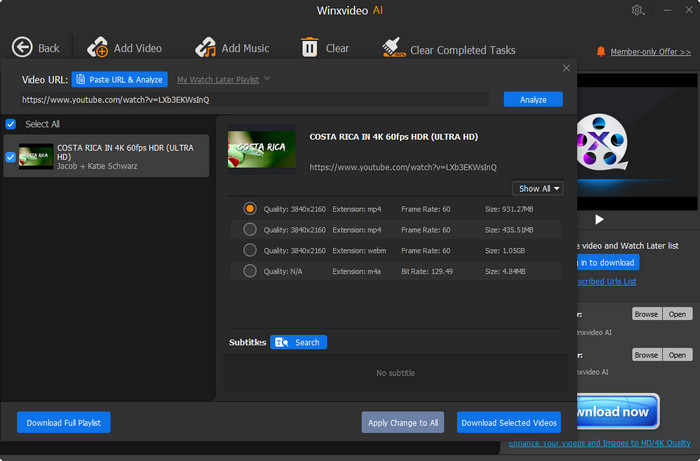The height and width of the screenshot is (461, 700).
Task: Click the large COSTA RICA preview thumbnail
Action: tap(262, 149)
